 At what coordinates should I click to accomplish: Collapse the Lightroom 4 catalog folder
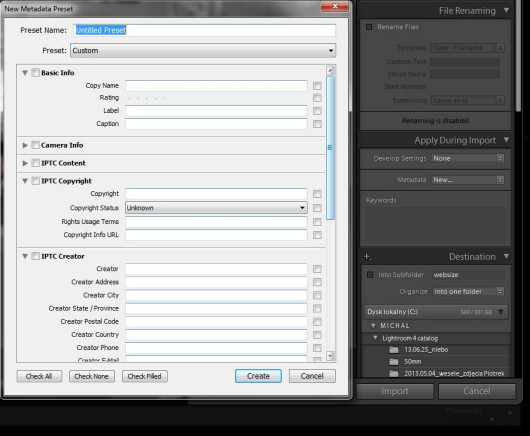(375, 338)
